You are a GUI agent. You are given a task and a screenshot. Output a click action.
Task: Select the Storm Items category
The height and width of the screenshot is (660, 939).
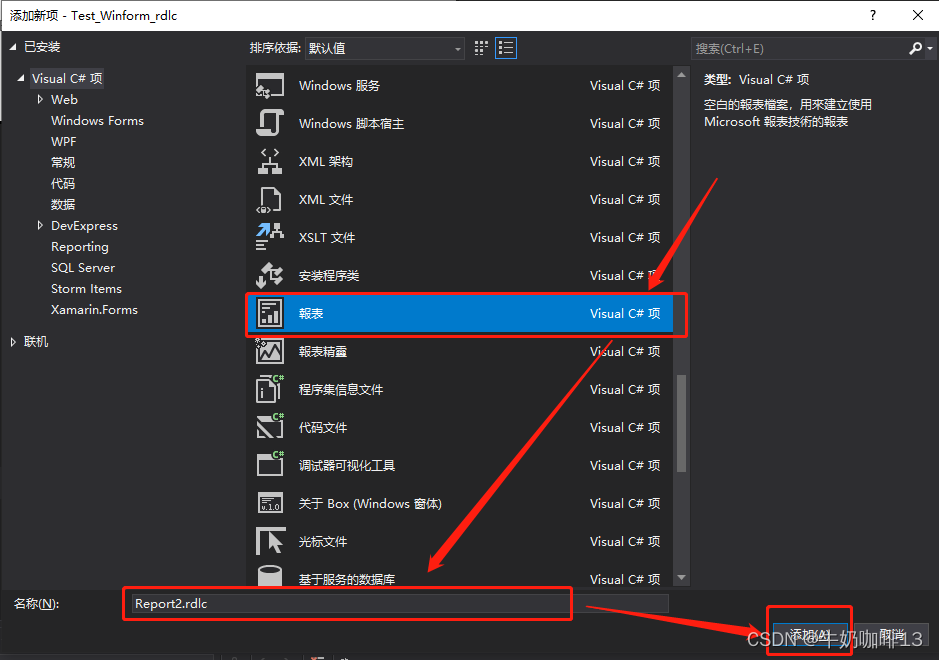click(x=86, y=289)
